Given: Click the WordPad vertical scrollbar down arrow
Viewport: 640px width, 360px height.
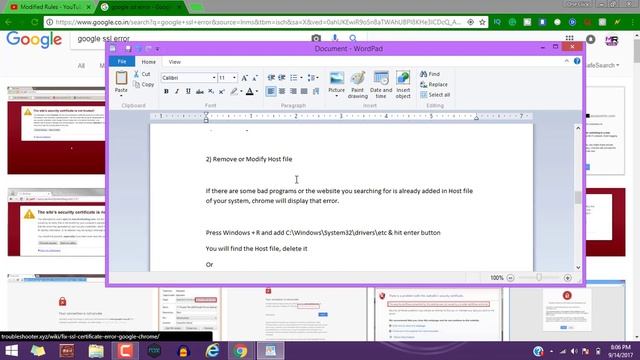Looking at the screenshot, I should [578, 267].
